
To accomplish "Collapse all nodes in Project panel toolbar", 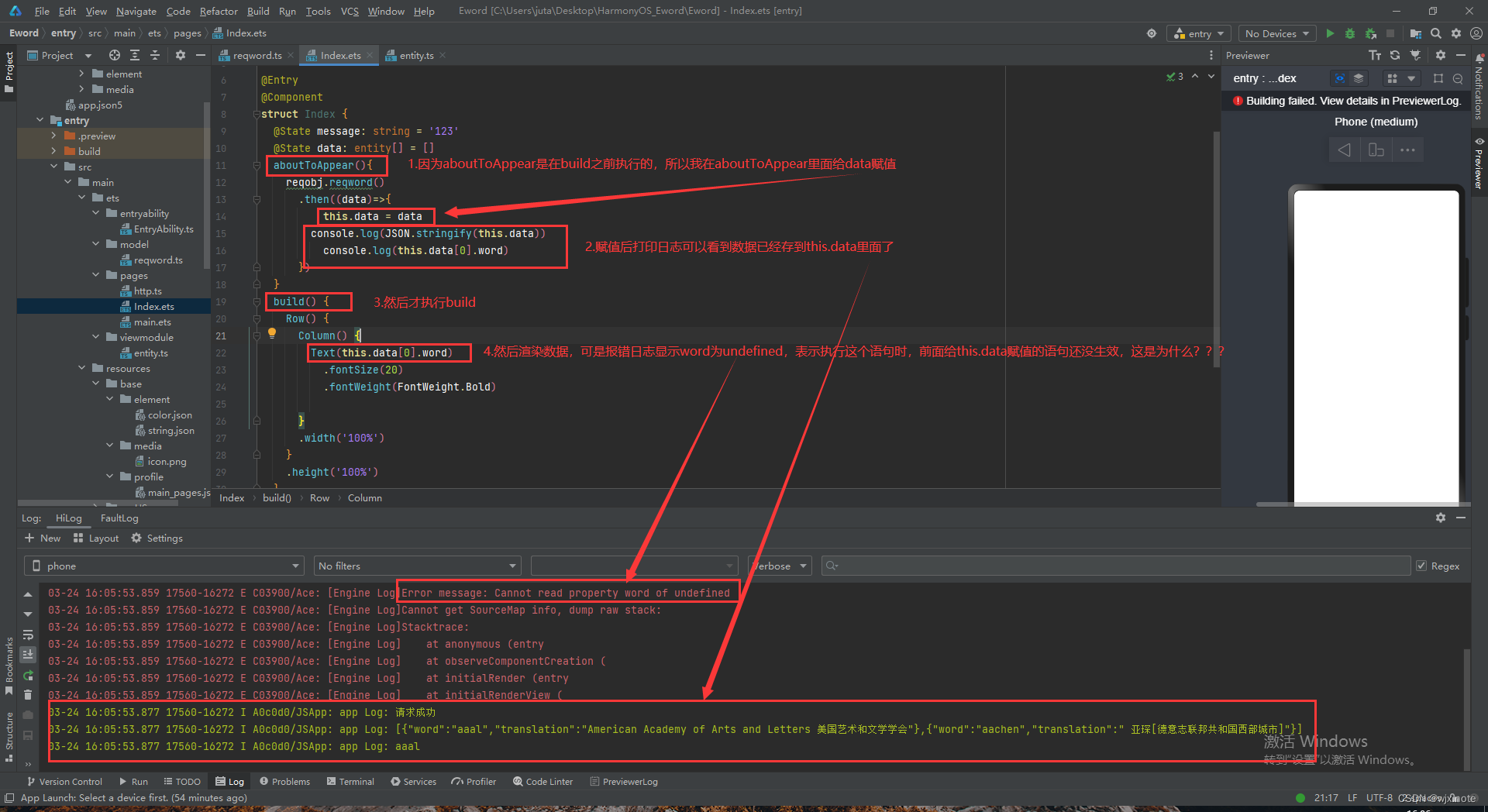I will (155, 55).
